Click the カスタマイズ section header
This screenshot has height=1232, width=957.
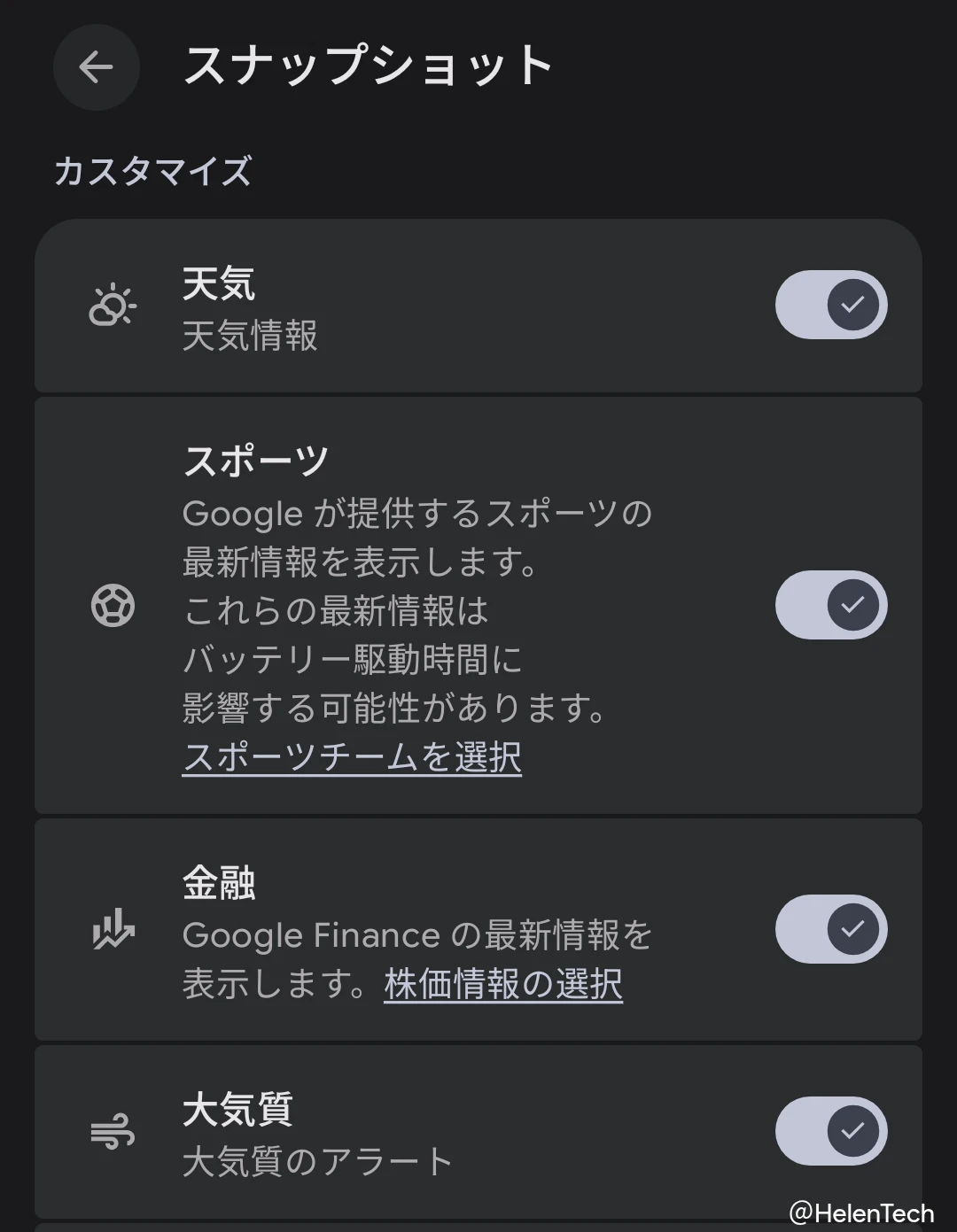pyautogui.click(x=152, y=171)
